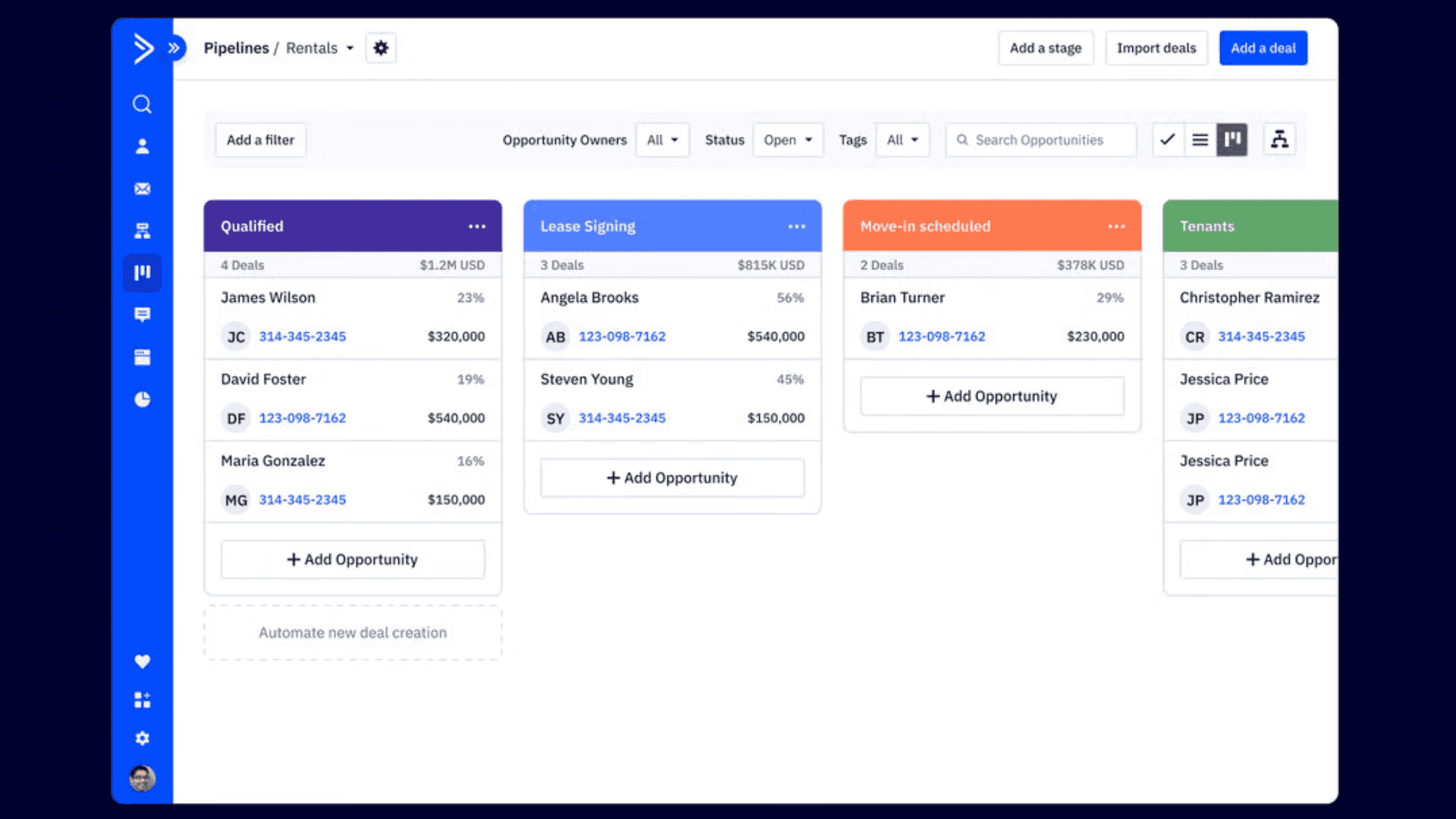Image resolution: width=1456 pixels, height=819 pixels.
Task: Expand the sidebar with double-chevron button
Action: click(x=174, y=48)
